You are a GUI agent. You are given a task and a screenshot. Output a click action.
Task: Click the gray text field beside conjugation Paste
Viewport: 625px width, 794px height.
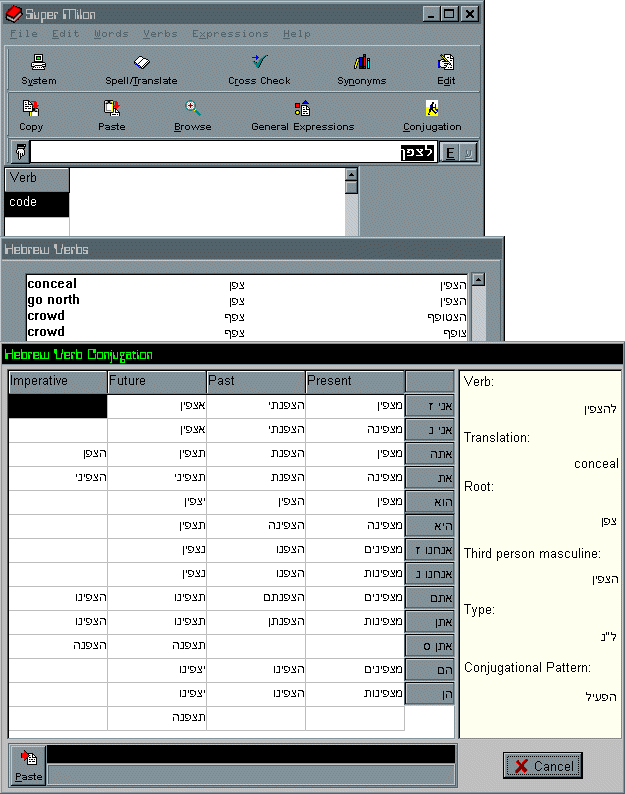tap(252, 775)
